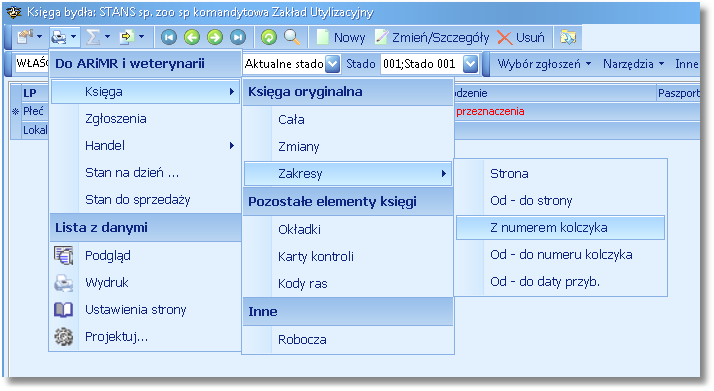Open the sigma dropdown arrow

point(107,37)
